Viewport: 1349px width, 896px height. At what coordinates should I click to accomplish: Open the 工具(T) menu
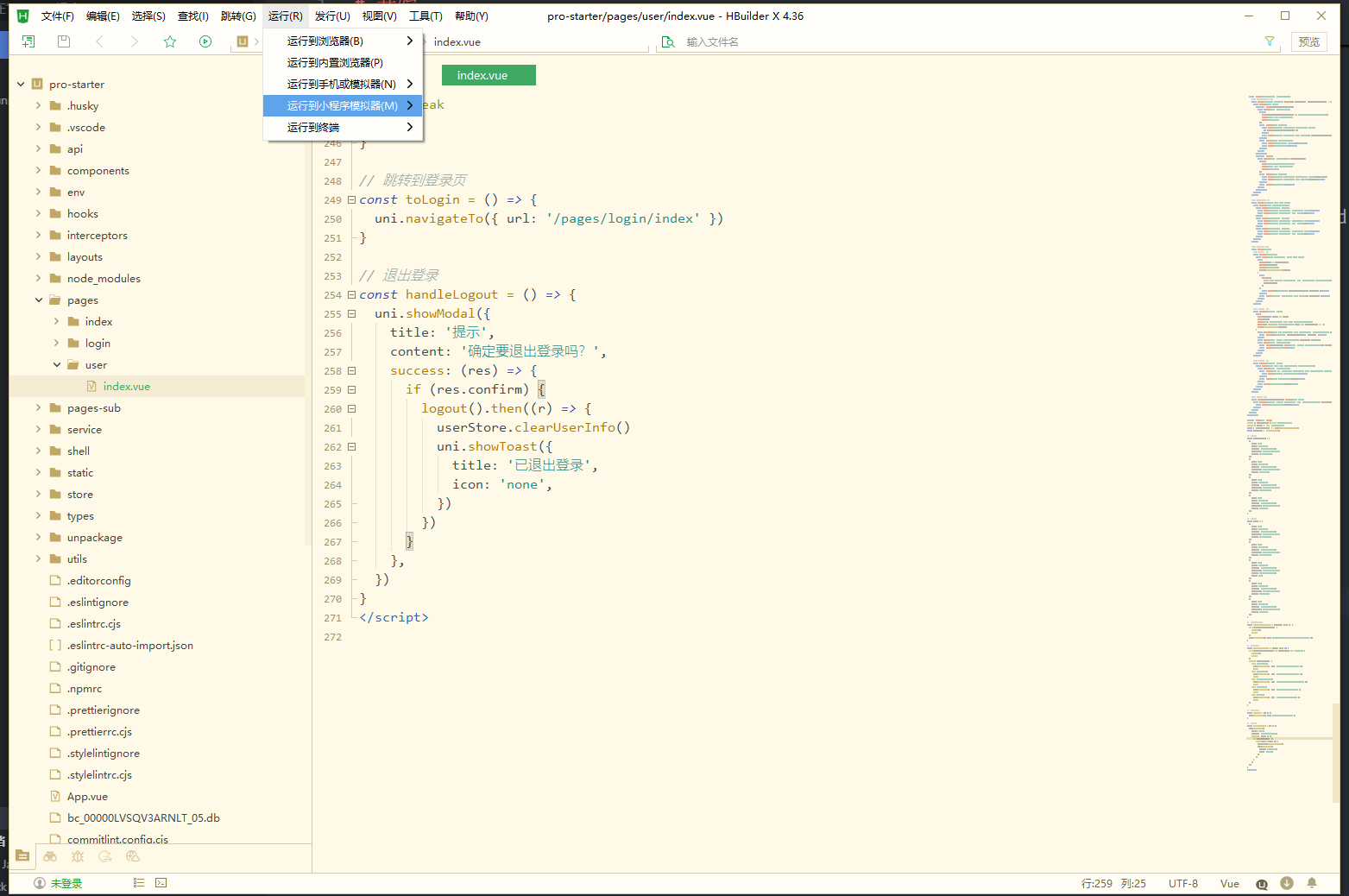pyautogui.click(x=426, y=16)
